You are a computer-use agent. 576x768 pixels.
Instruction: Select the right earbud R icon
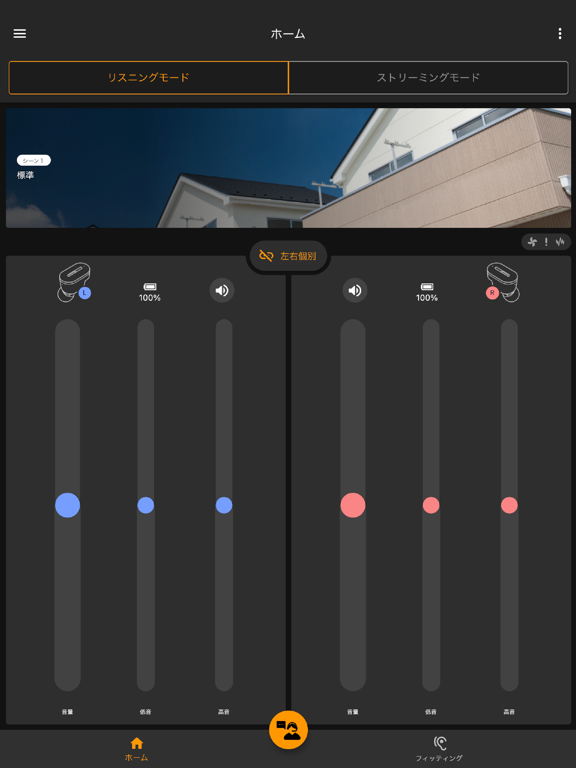tap(503, 282)
